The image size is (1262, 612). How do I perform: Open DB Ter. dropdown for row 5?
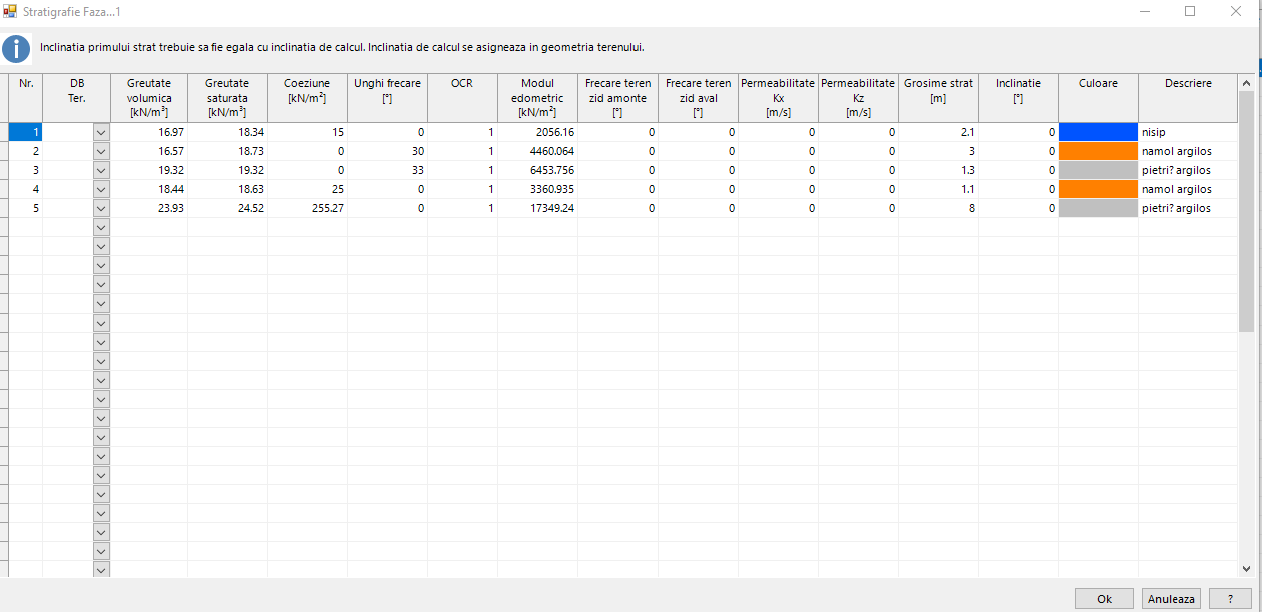click(101, 208)
